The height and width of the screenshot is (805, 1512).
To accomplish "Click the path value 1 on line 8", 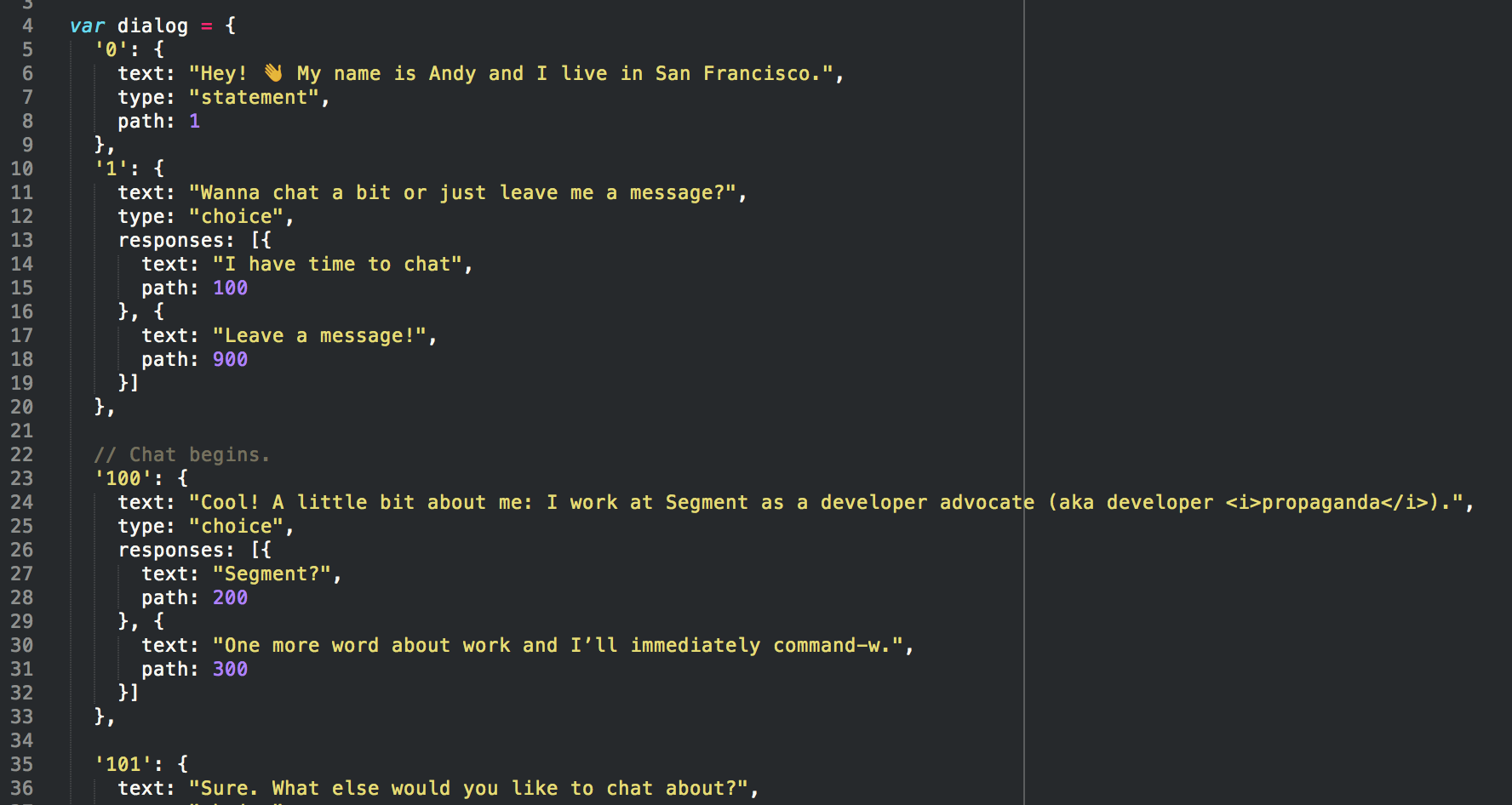I will 194,121.
